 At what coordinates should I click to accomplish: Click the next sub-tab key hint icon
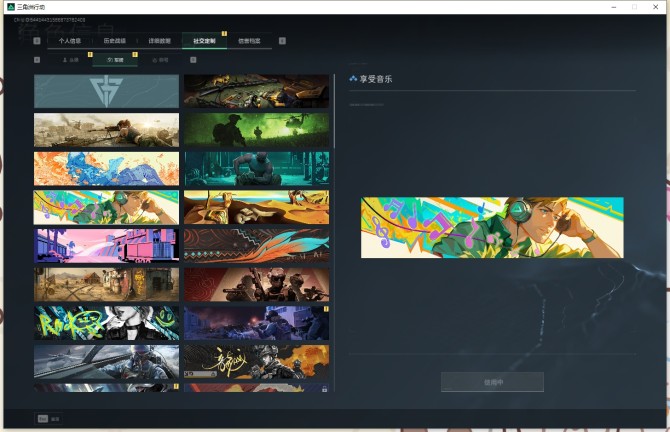click(193, 60)
